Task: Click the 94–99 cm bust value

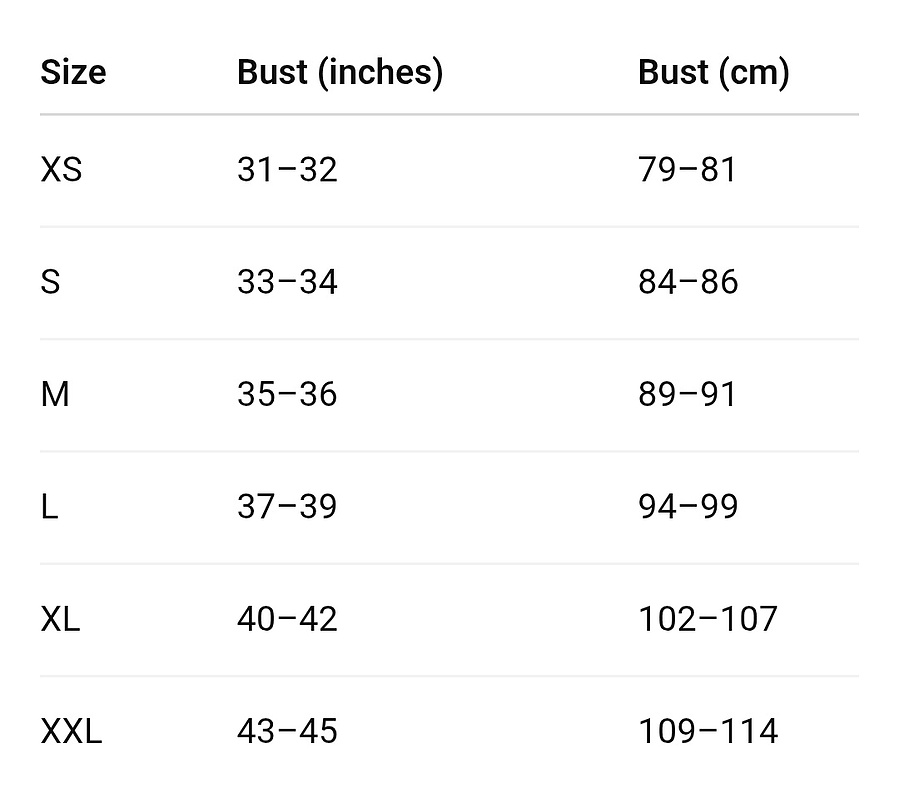Action: point(688,507)
